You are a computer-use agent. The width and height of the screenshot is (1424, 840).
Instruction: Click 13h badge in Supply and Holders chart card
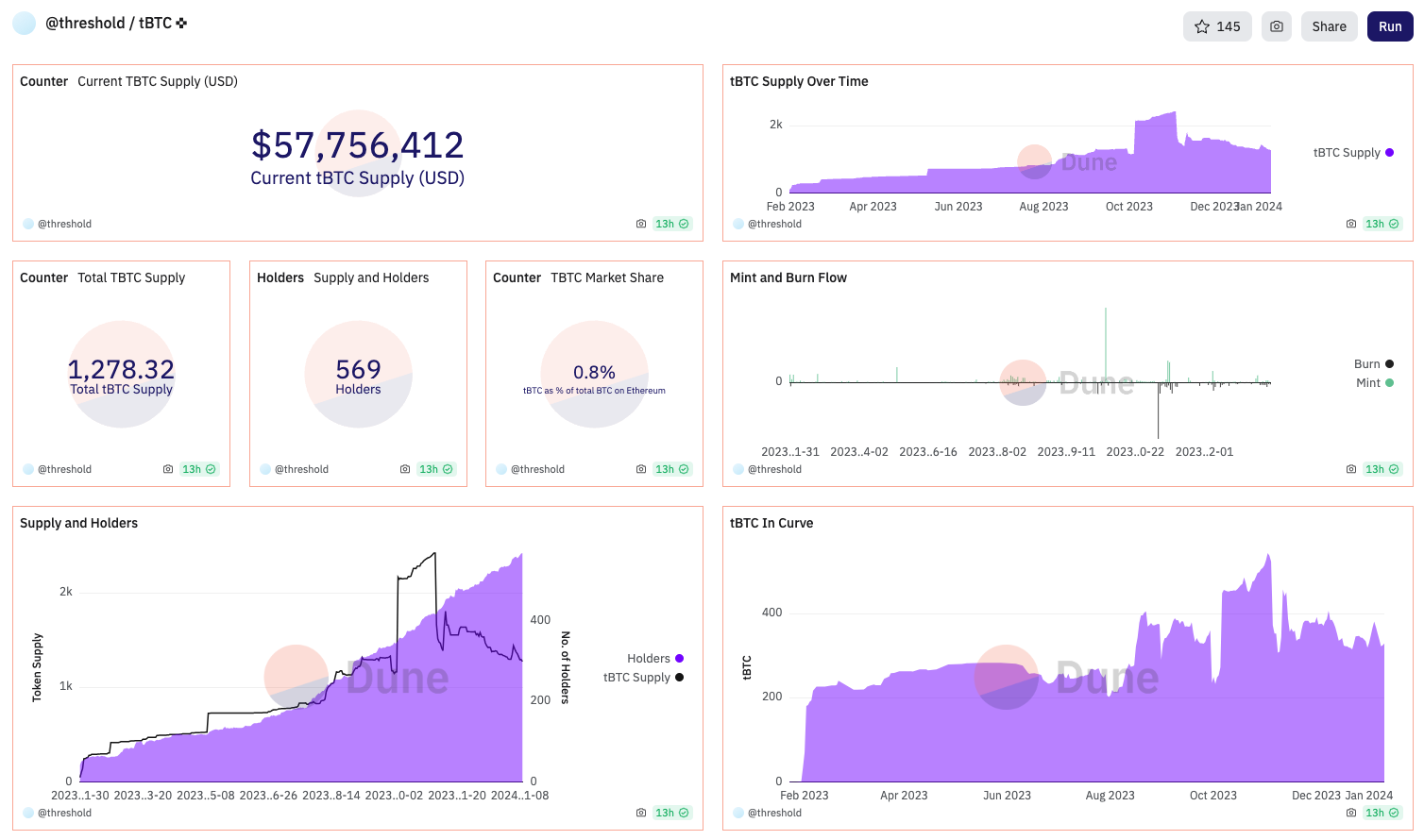tap(672, 813)
